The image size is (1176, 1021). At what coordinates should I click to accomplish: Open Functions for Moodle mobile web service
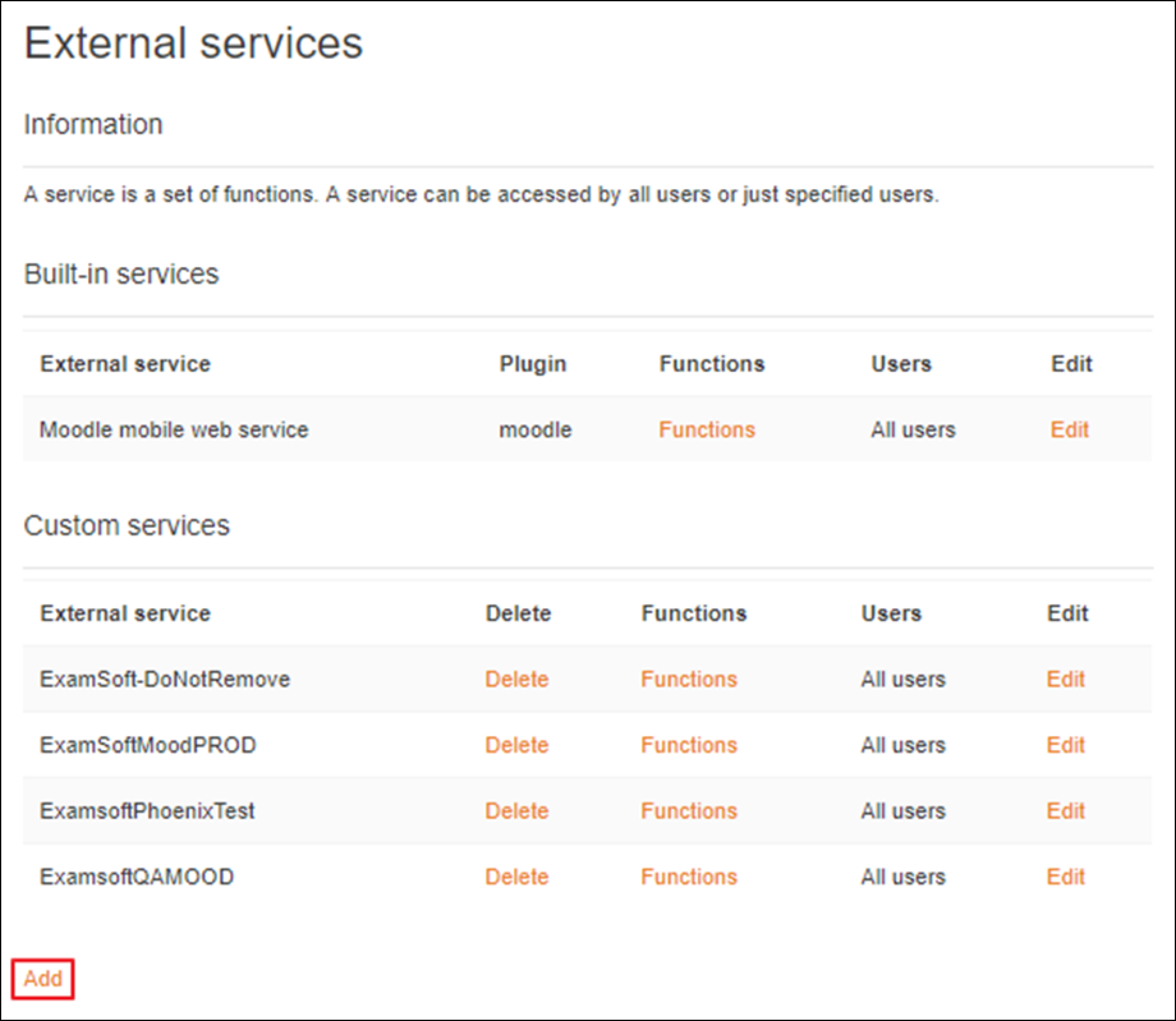pos(706,429)
